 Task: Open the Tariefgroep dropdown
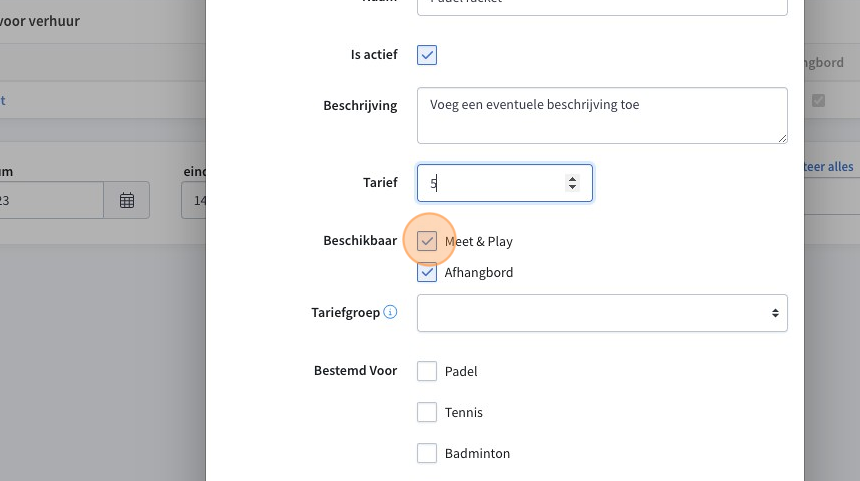602,313
